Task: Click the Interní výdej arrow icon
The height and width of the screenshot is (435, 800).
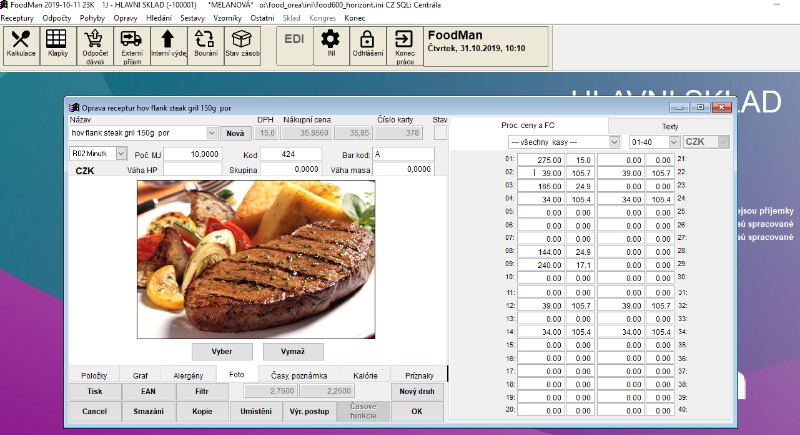Action: [168, 46]
